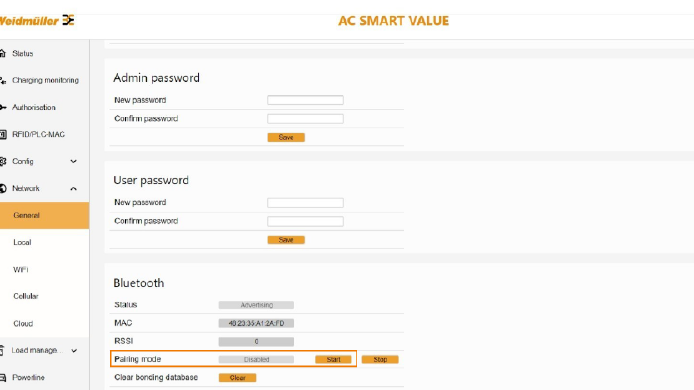Focus Admin Confirm password field

(x=305, y=119)
